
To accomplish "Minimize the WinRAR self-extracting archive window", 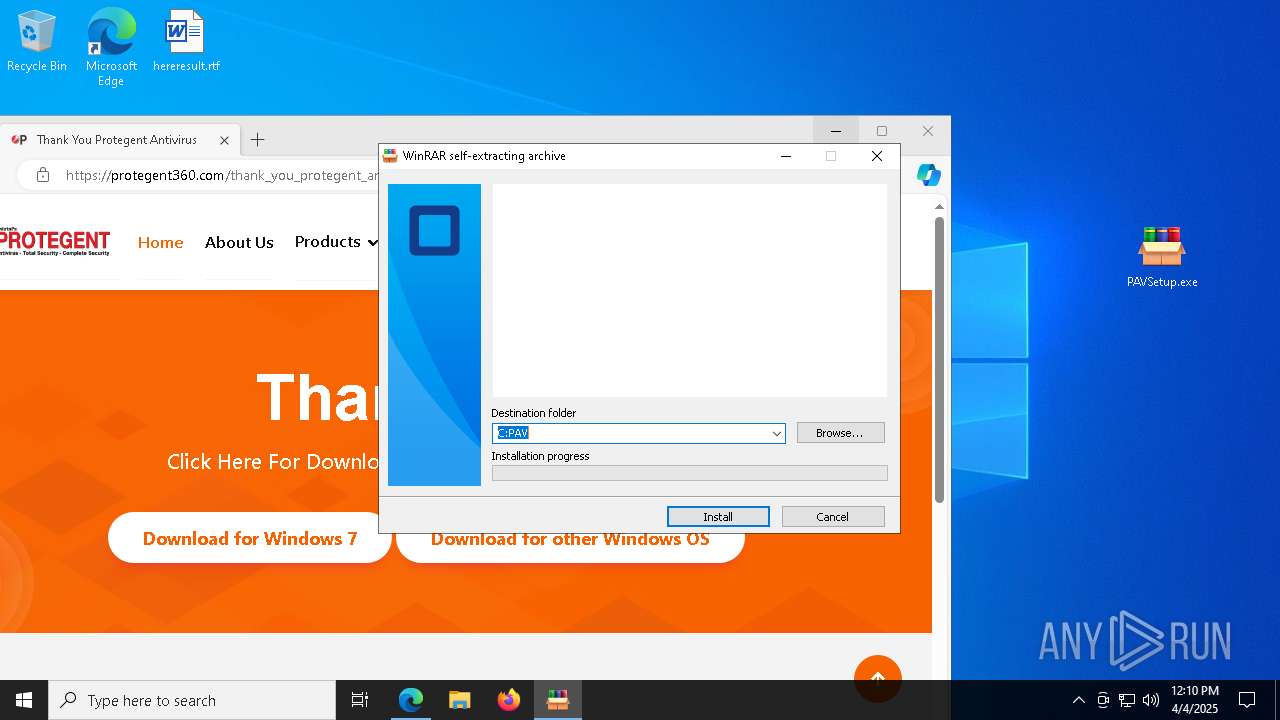I will pyautogui.click(x=786, y=156).
